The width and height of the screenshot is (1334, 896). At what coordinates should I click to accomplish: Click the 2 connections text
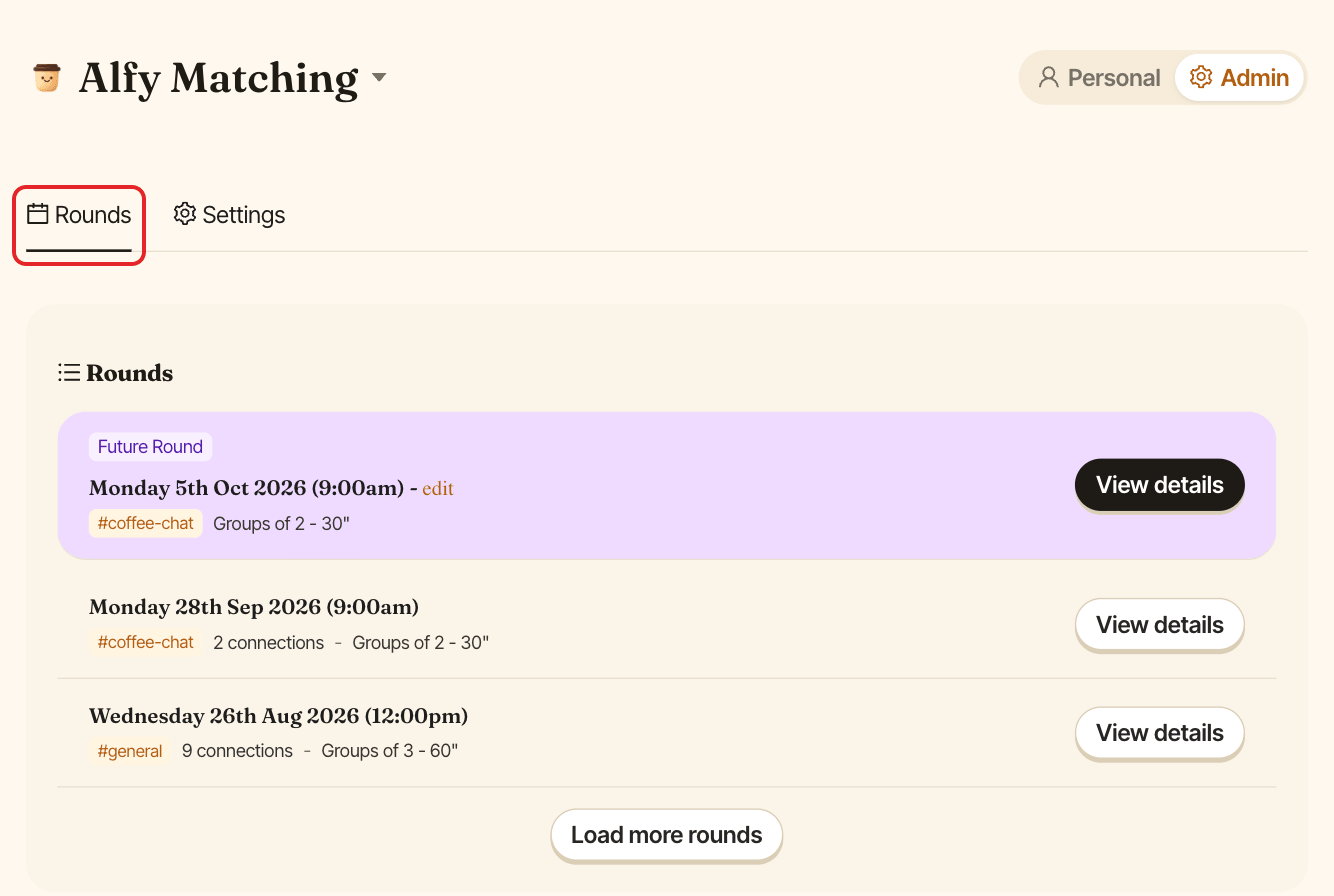click(x=269, y=643)
